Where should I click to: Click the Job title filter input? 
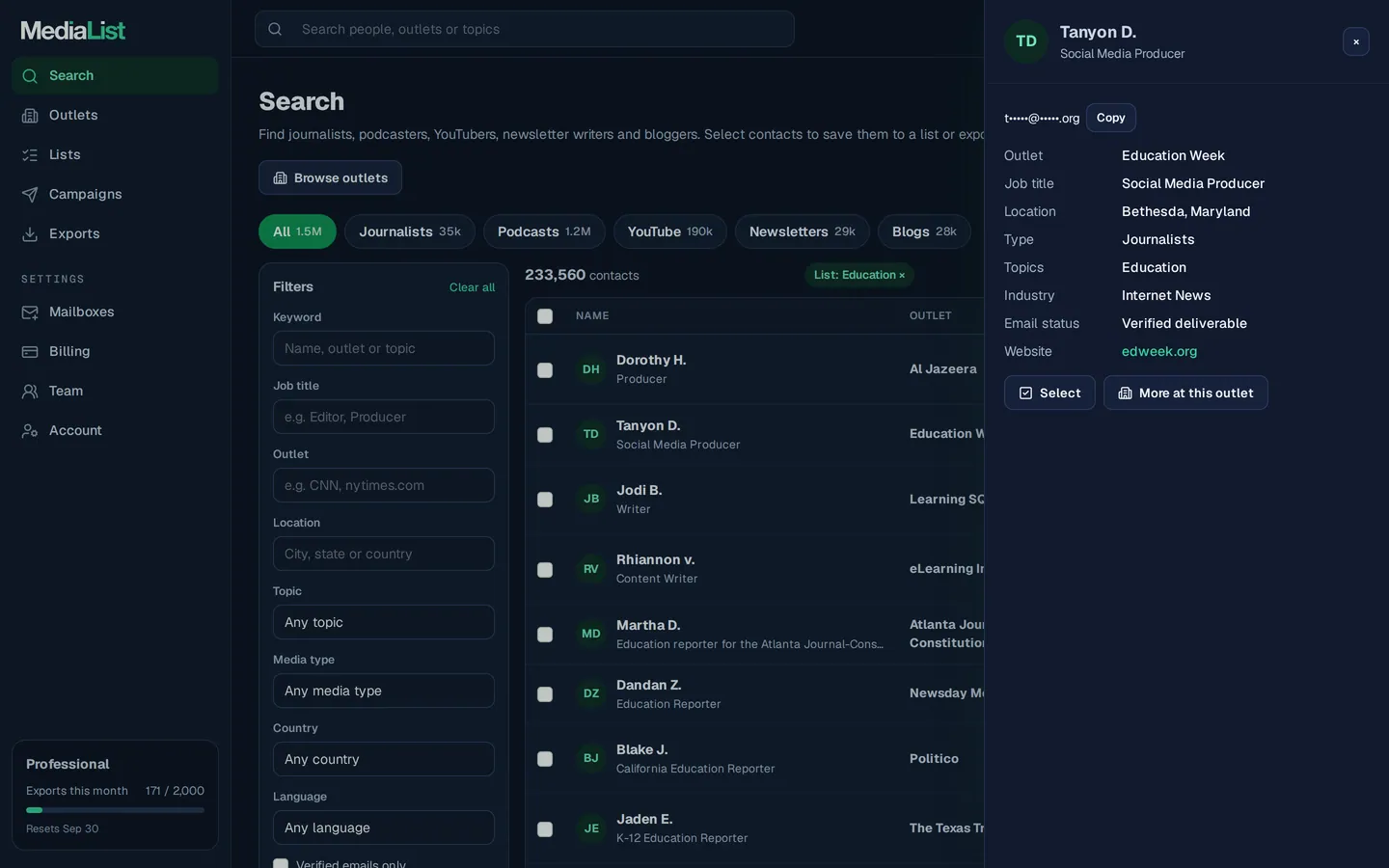(x=384, y=417)
